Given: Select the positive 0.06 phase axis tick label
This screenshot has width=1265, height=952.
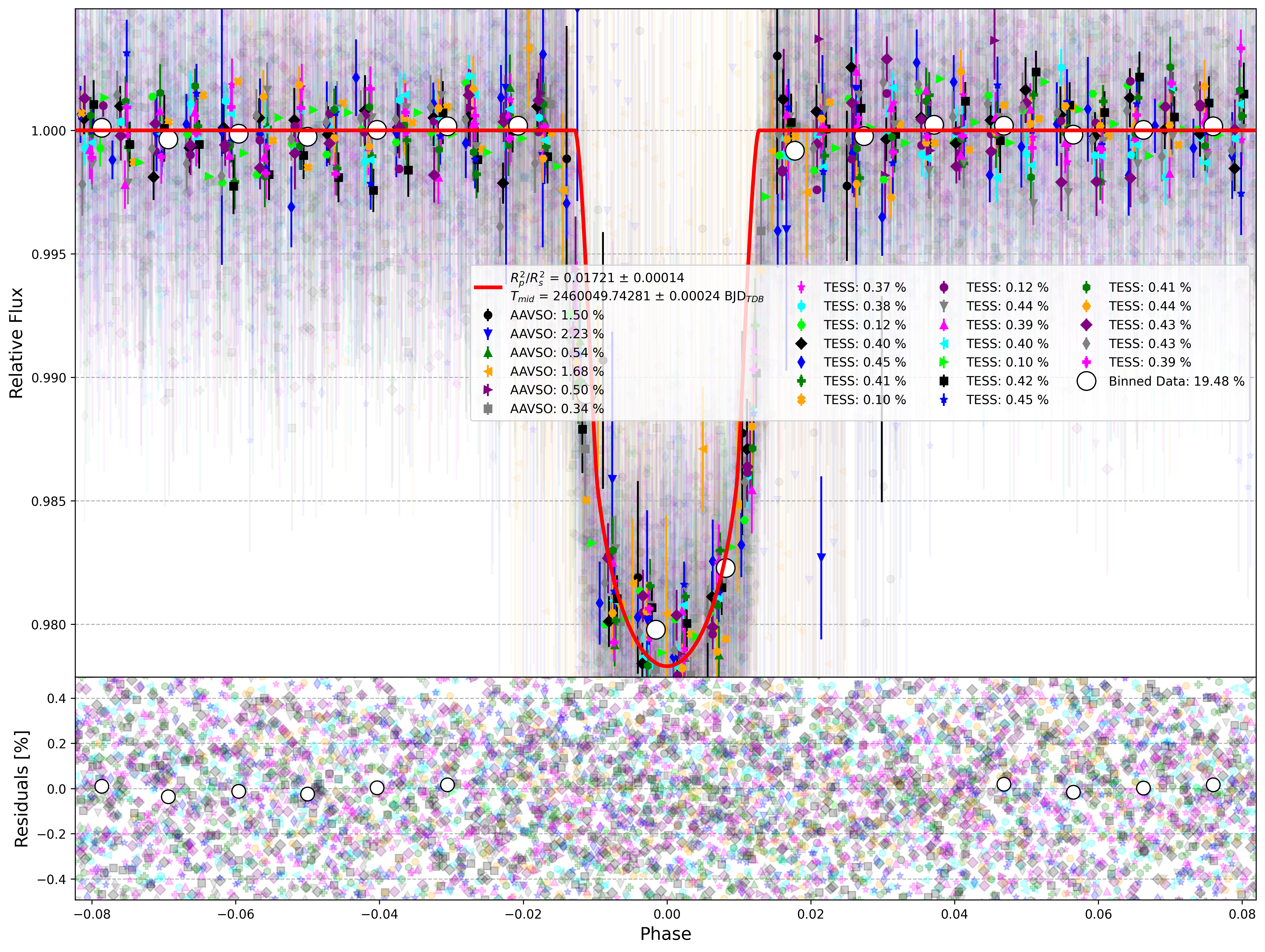Looking at the screenshot, I should 1098,914.
